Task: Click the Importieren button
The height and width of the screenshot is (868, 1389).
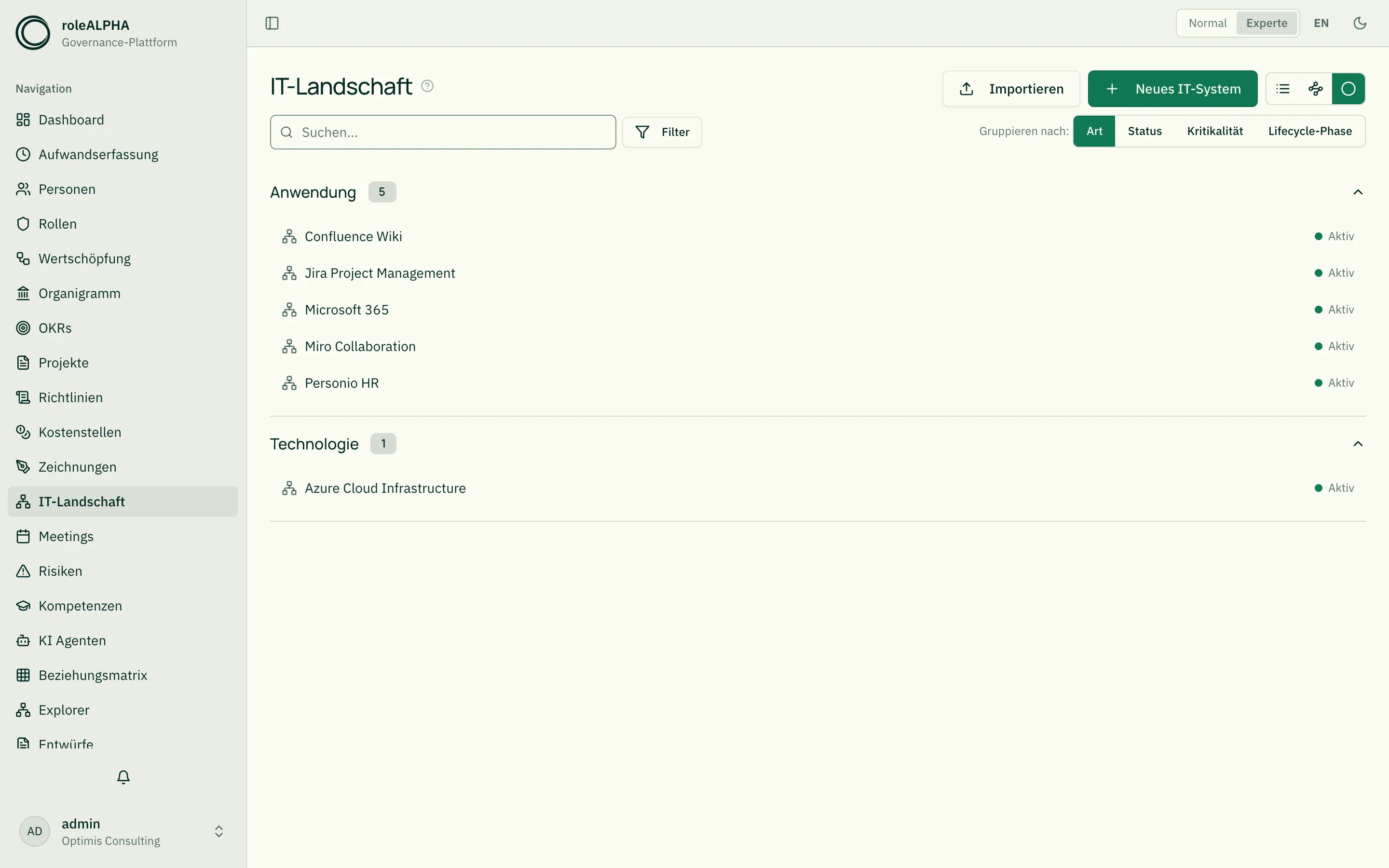Action: 1011,89
